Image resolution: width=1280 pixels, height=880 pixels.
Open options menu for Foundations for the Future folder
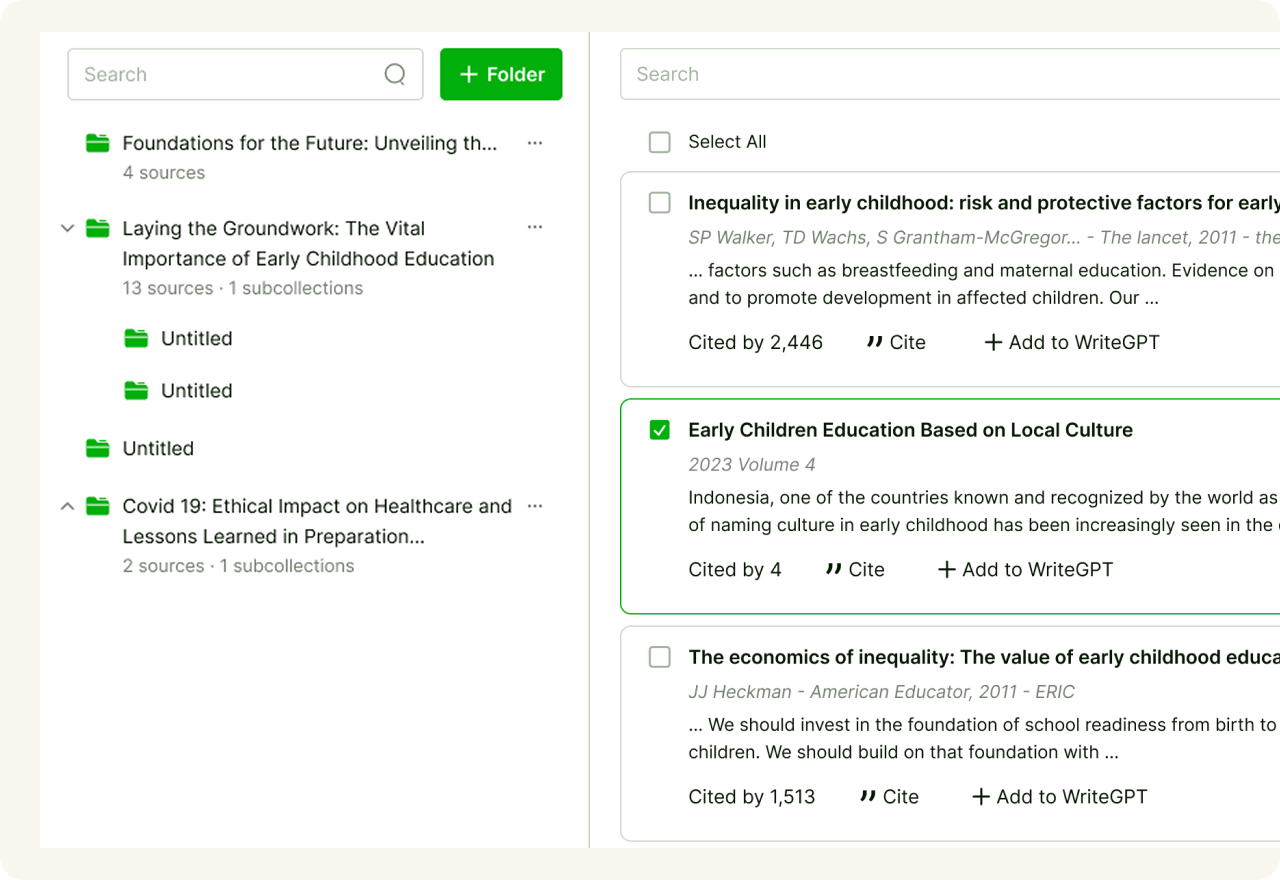click(x=535, y=143)
